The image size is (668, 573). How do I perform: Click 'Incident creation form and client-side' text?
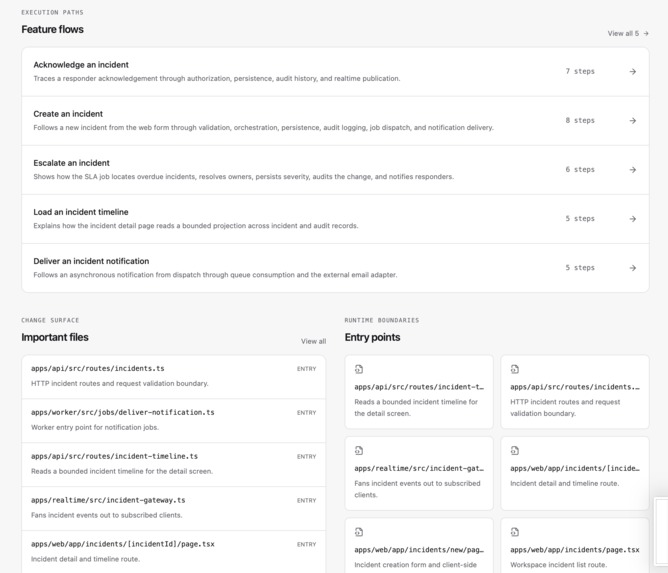coord(415,564)
